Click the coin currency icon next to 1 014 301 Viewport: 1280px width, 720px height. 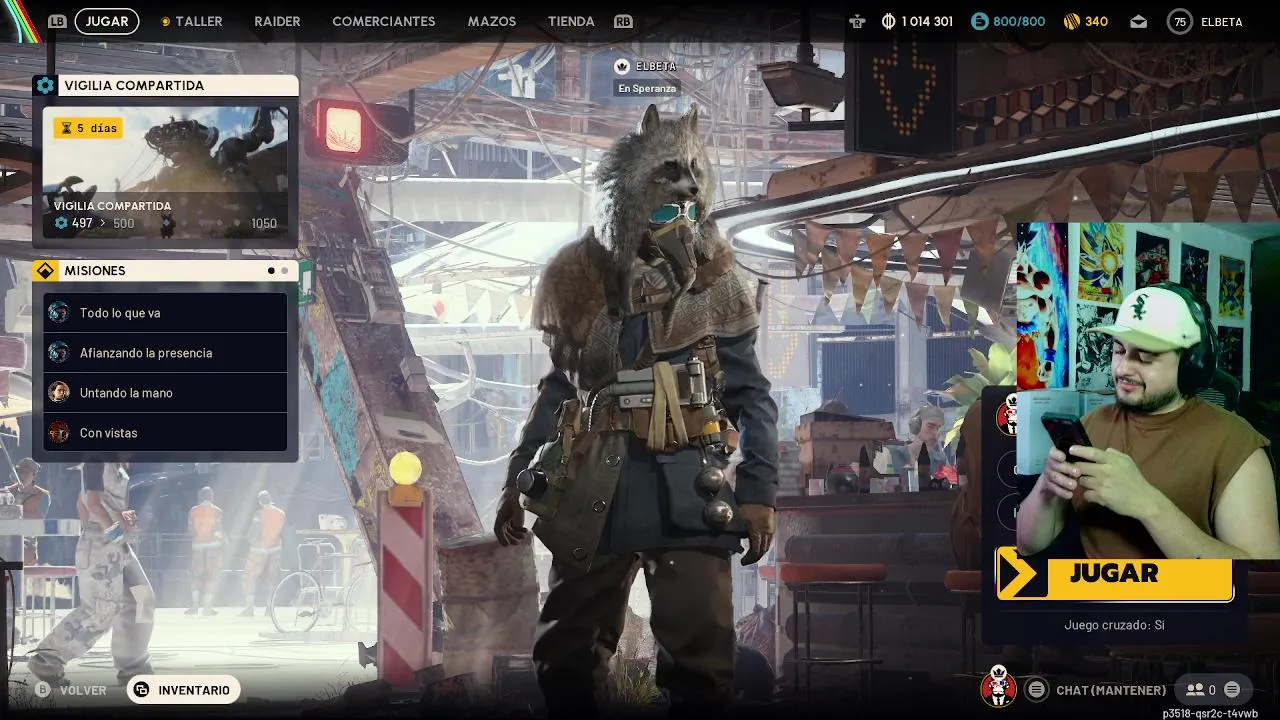coord(888,21)
